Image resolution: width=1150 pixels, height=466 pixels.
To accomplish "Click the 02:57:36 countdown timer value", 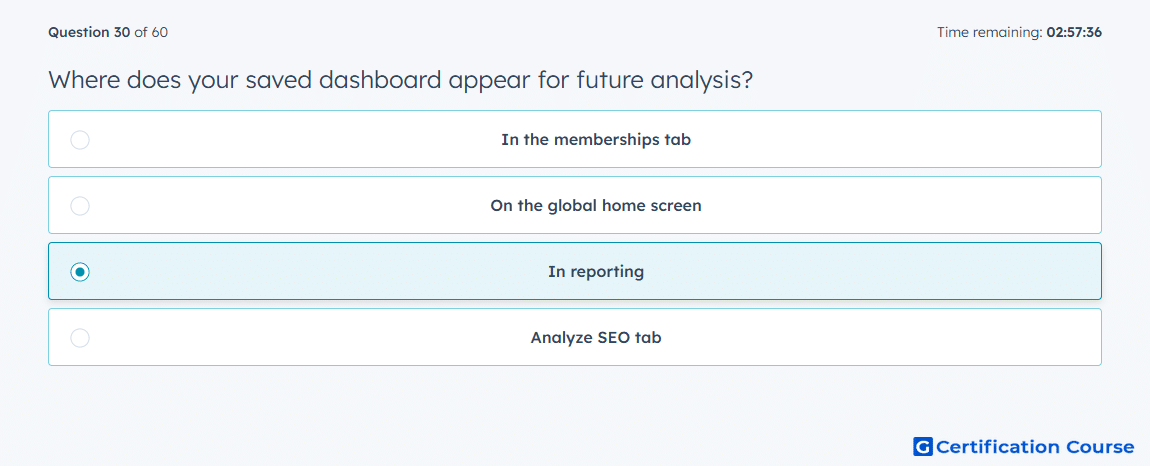I will click(x=1074, y=32).
